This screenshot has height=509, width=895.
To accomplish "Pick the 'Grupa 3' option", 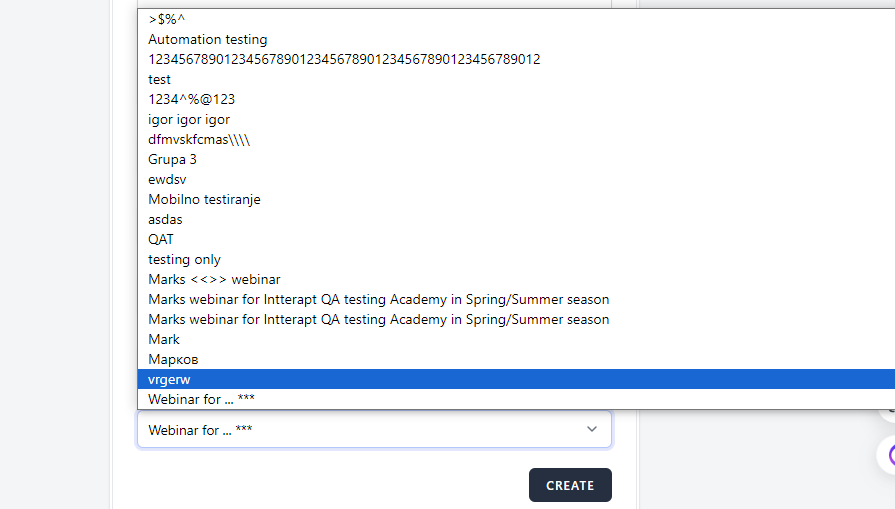I will coord(172,160).
